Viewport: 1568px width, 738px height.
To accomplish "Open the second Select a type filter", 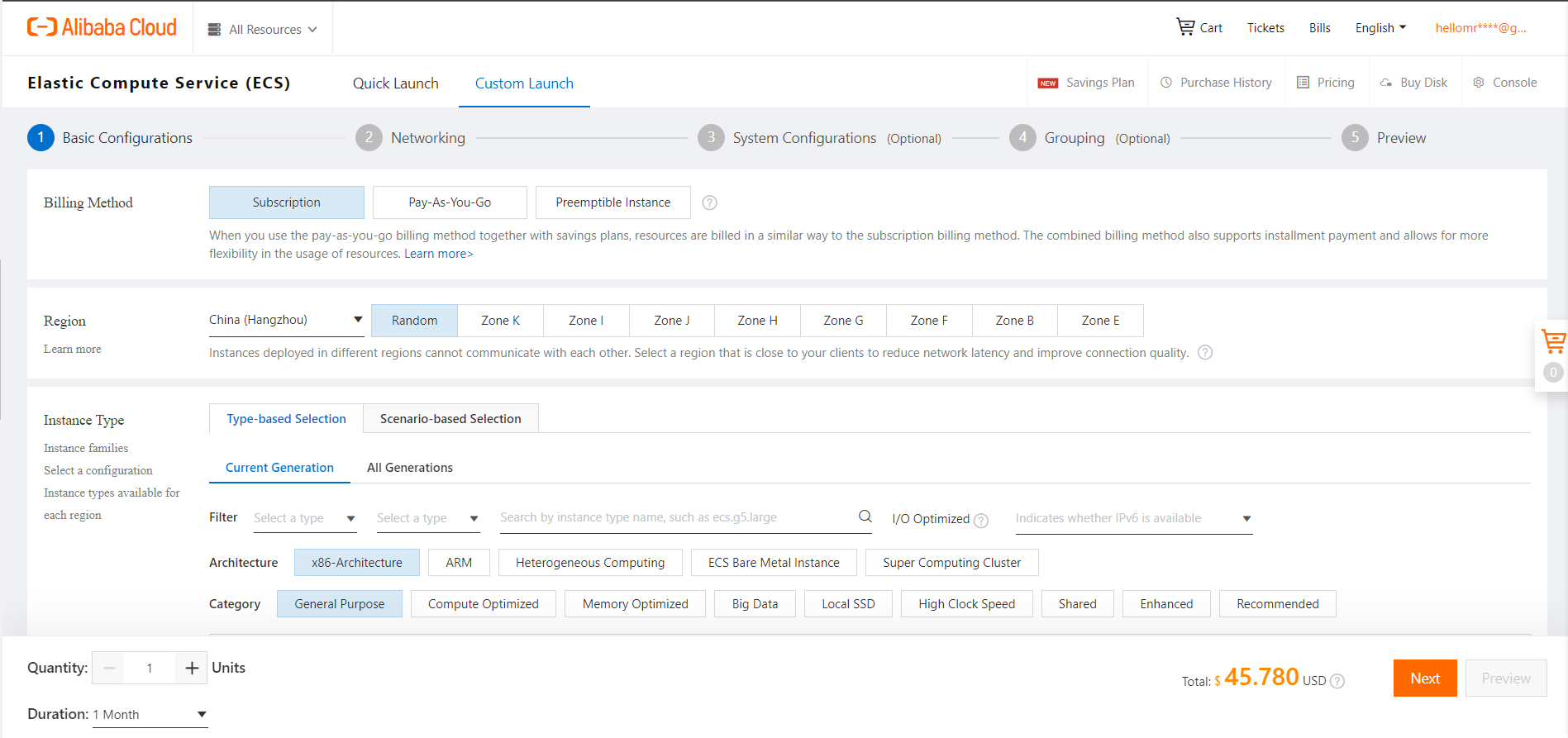I will (x=427, y=518).
